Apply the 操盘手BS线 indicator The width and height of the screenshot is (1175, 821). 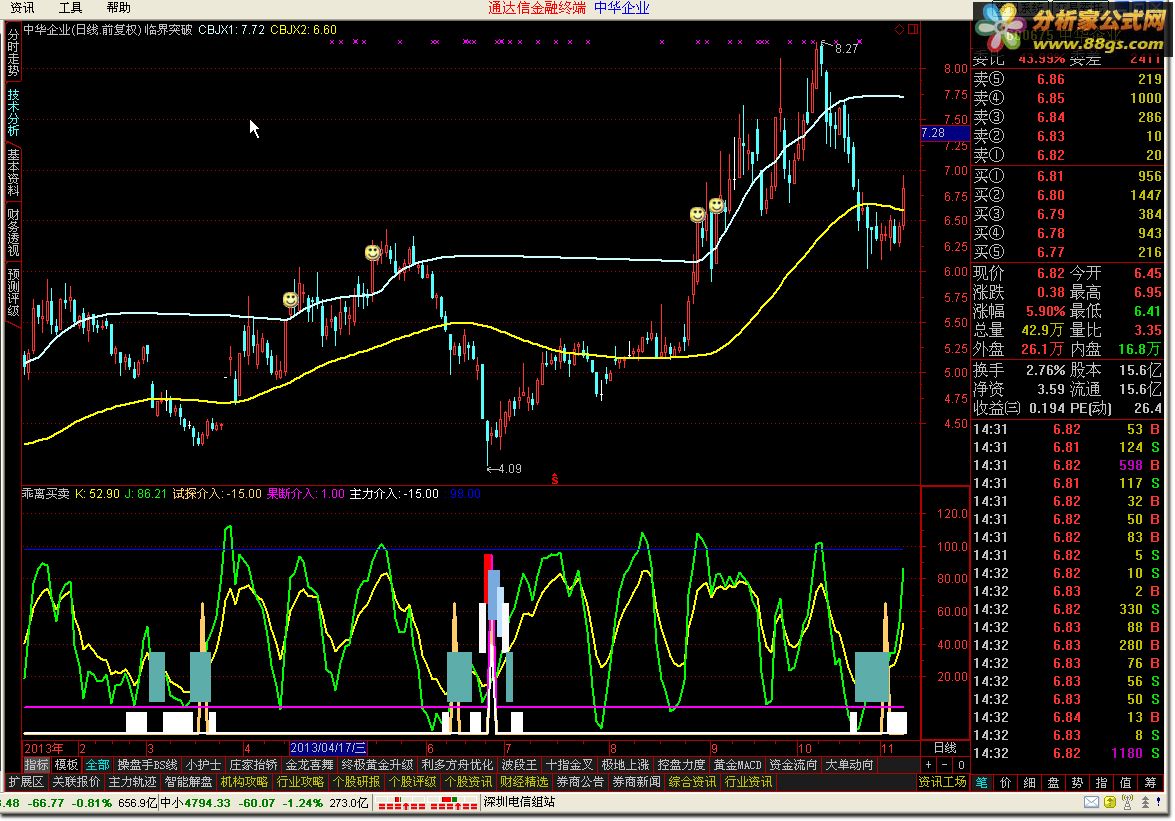click(148, 765)
